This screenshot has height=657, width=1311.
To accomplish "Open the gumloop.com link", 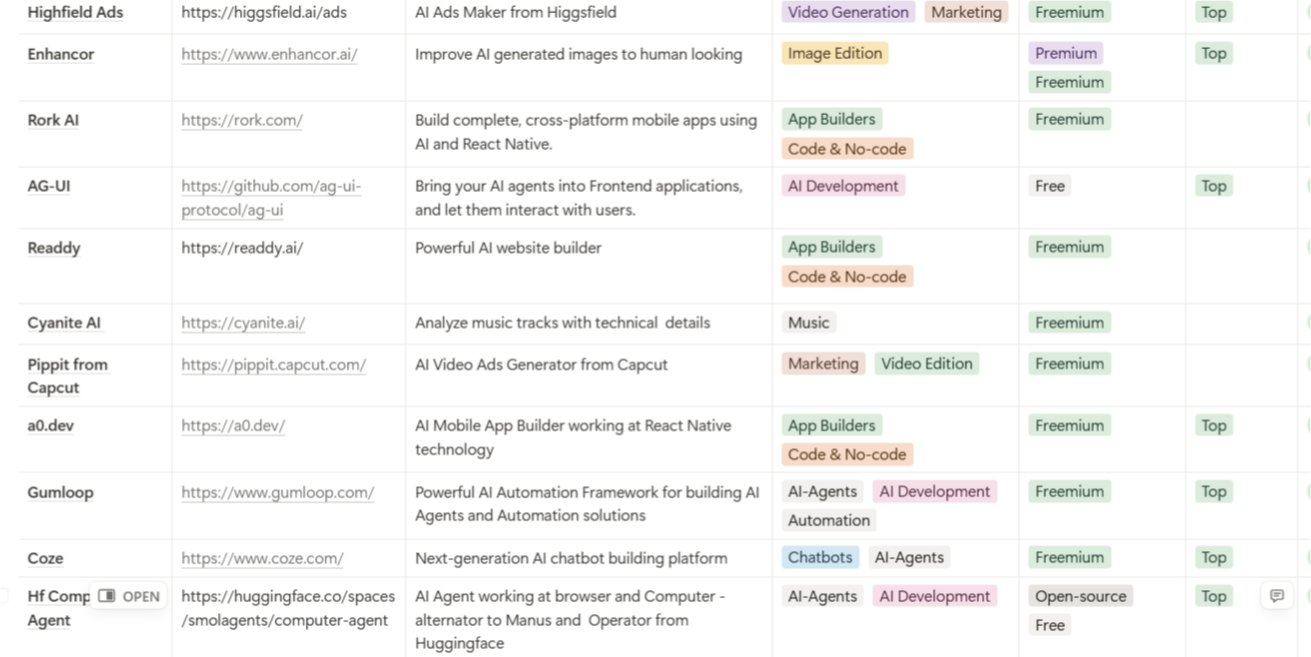I will pos(278,493).
